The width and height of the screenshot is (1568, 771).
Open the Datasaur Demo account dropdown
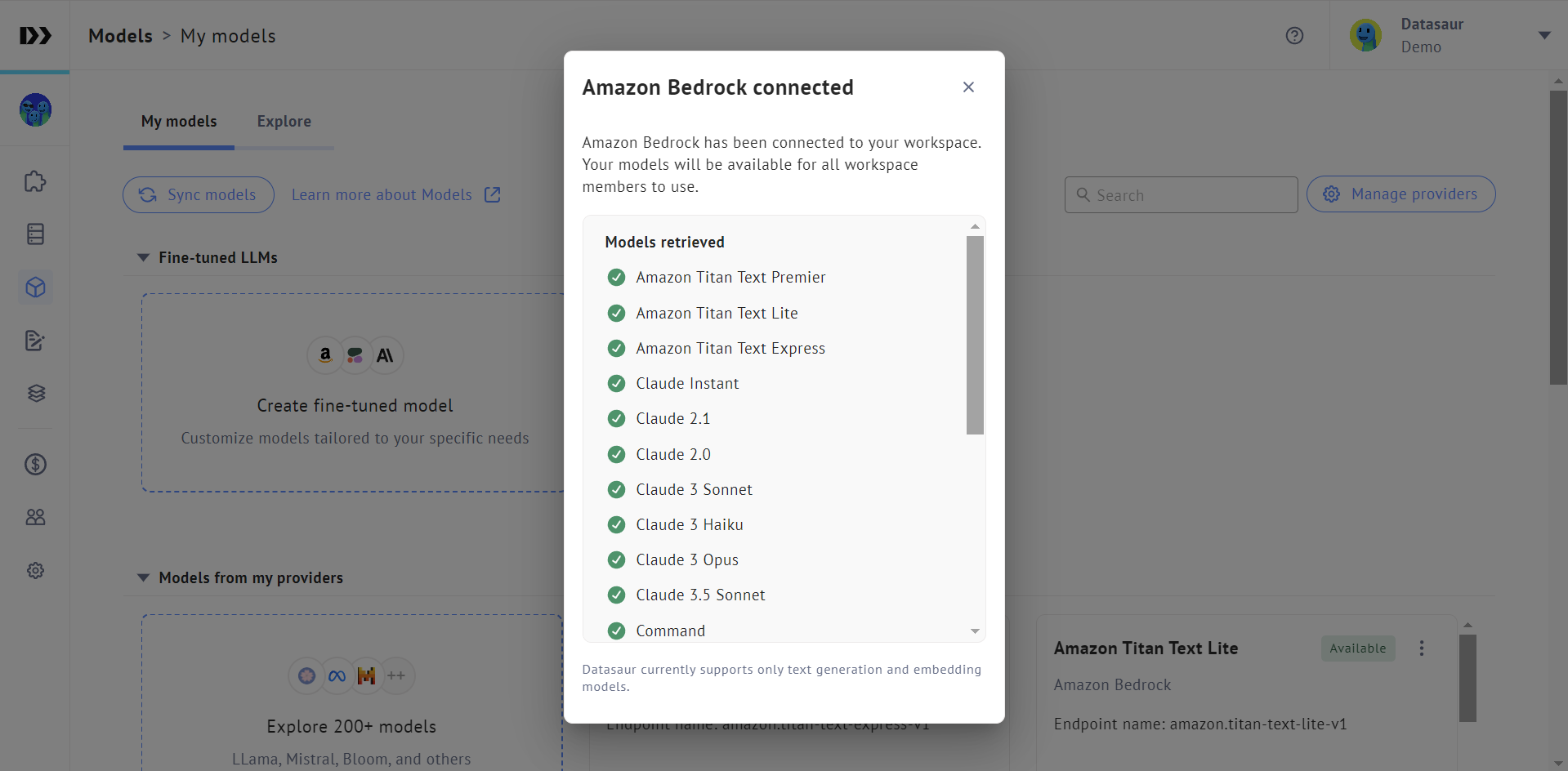[x=1544, y=36]
